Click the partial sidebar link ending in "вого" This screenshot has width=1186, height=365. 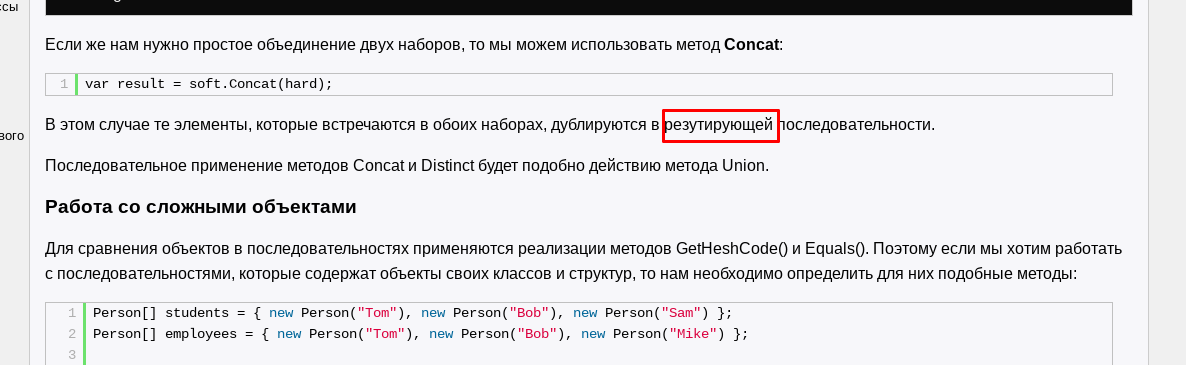click(x=12, y=136)
